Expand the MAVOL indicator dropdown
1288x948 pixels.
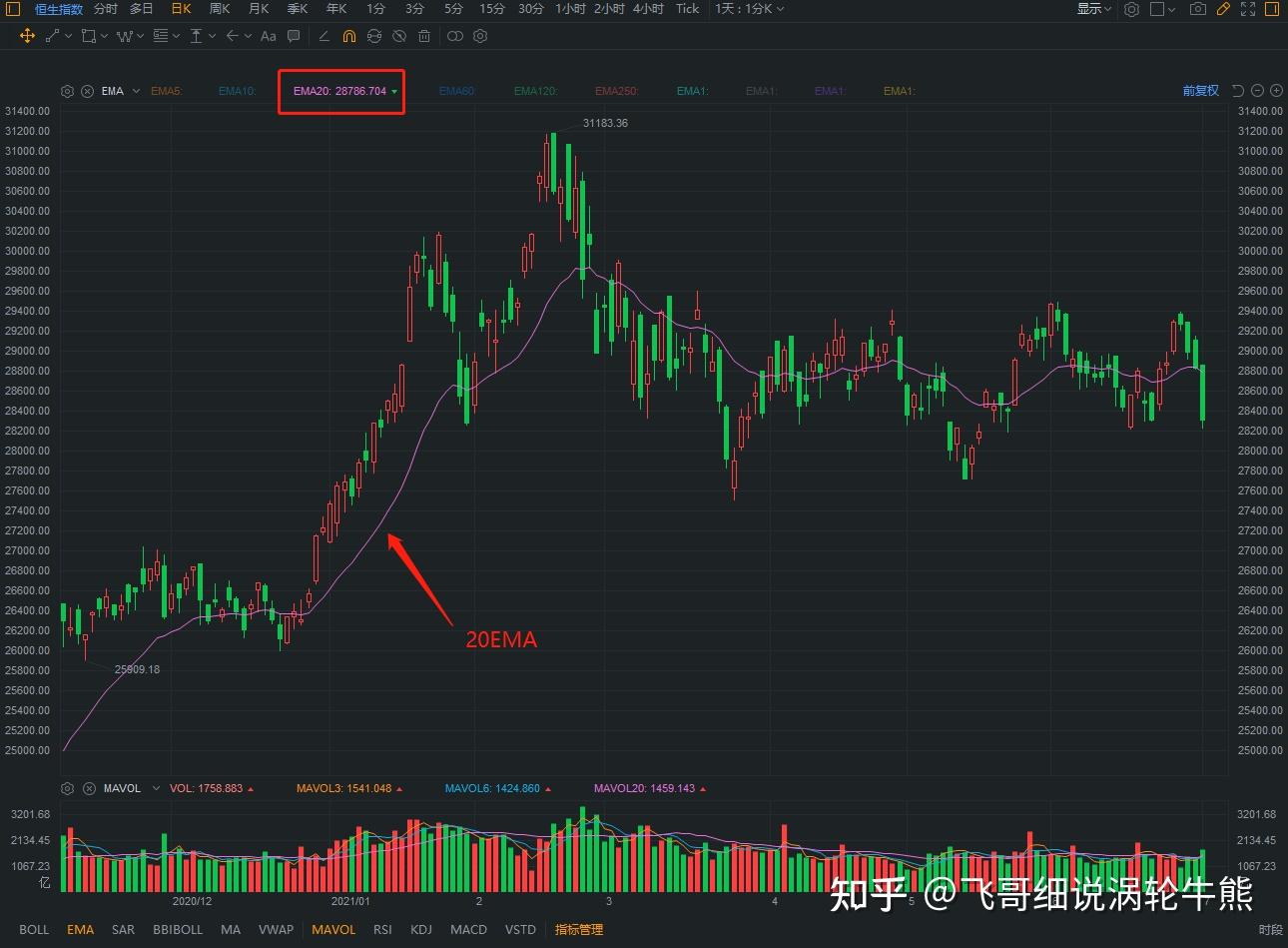click(156, 788)
